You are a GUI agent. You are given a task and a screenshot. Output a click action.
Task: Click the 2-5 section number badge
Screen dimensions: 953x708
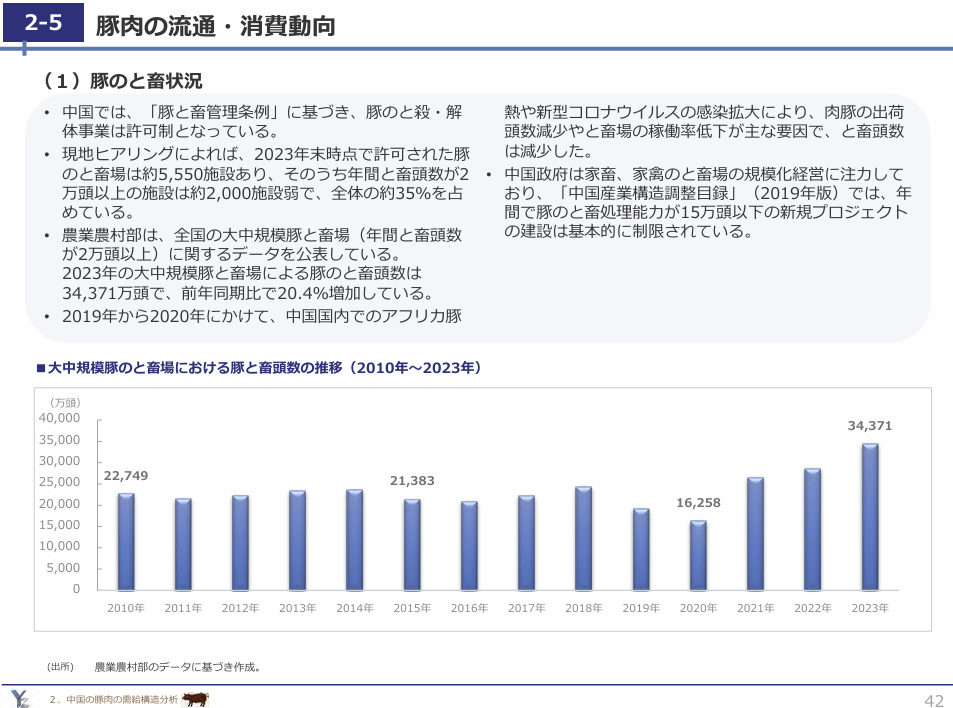(x=43, y=22)
